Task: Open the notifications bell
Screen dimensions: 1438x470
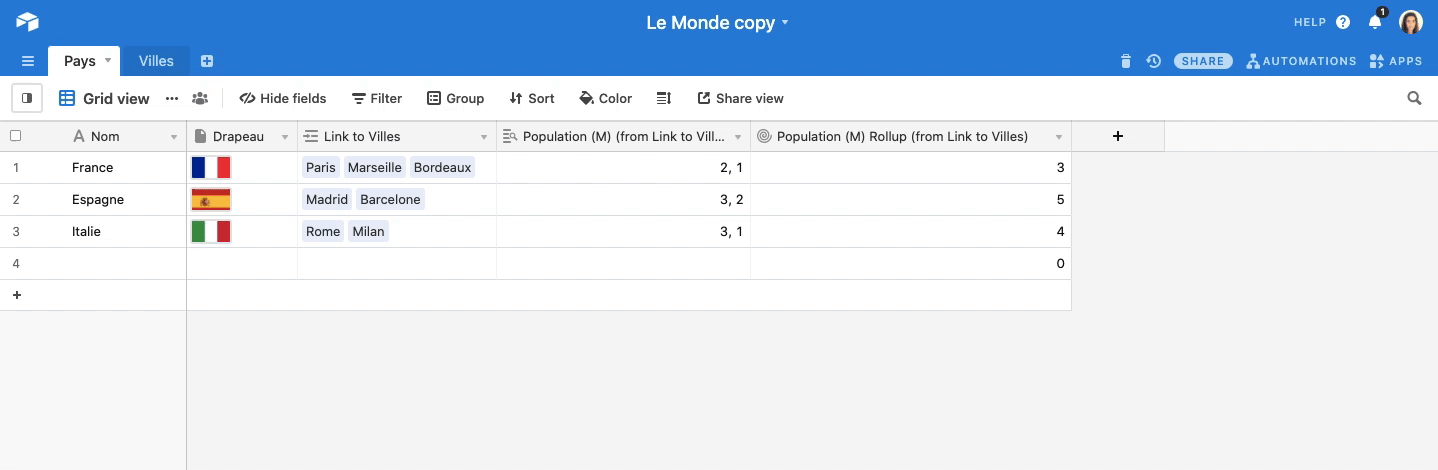Action: coord(1375,22)
